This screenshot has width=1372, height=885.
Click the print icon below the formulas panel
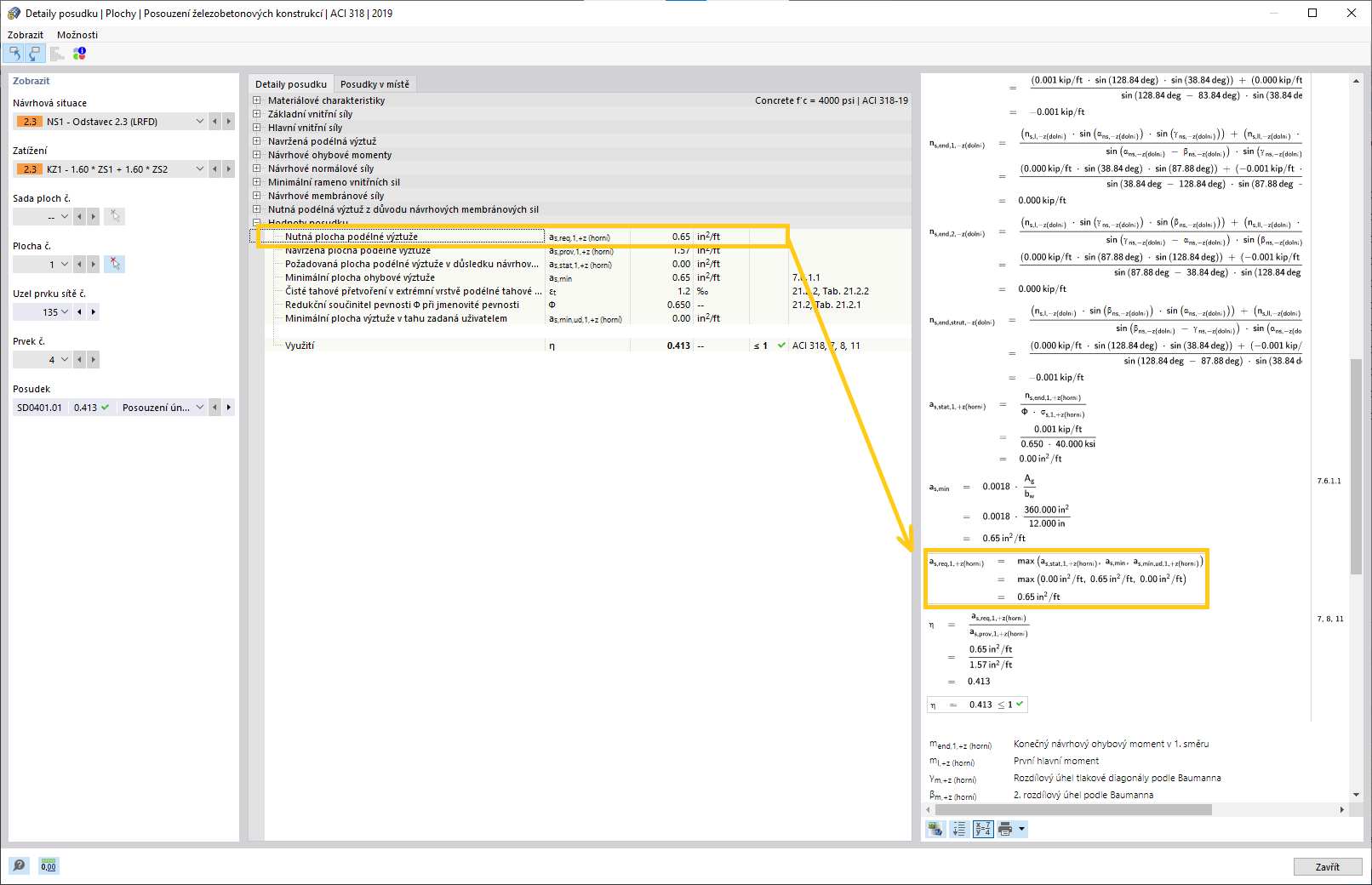coord(1006,829)
